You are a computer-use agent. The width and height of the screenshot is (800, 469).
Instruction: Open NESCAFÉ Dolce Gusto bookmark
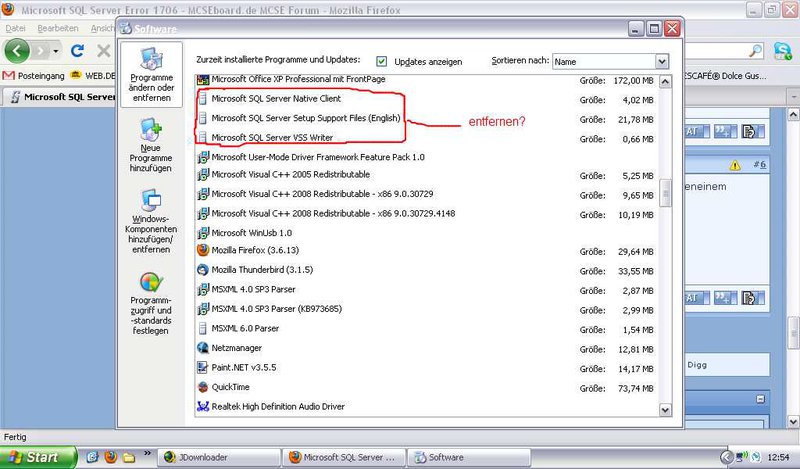pos(724,76)
